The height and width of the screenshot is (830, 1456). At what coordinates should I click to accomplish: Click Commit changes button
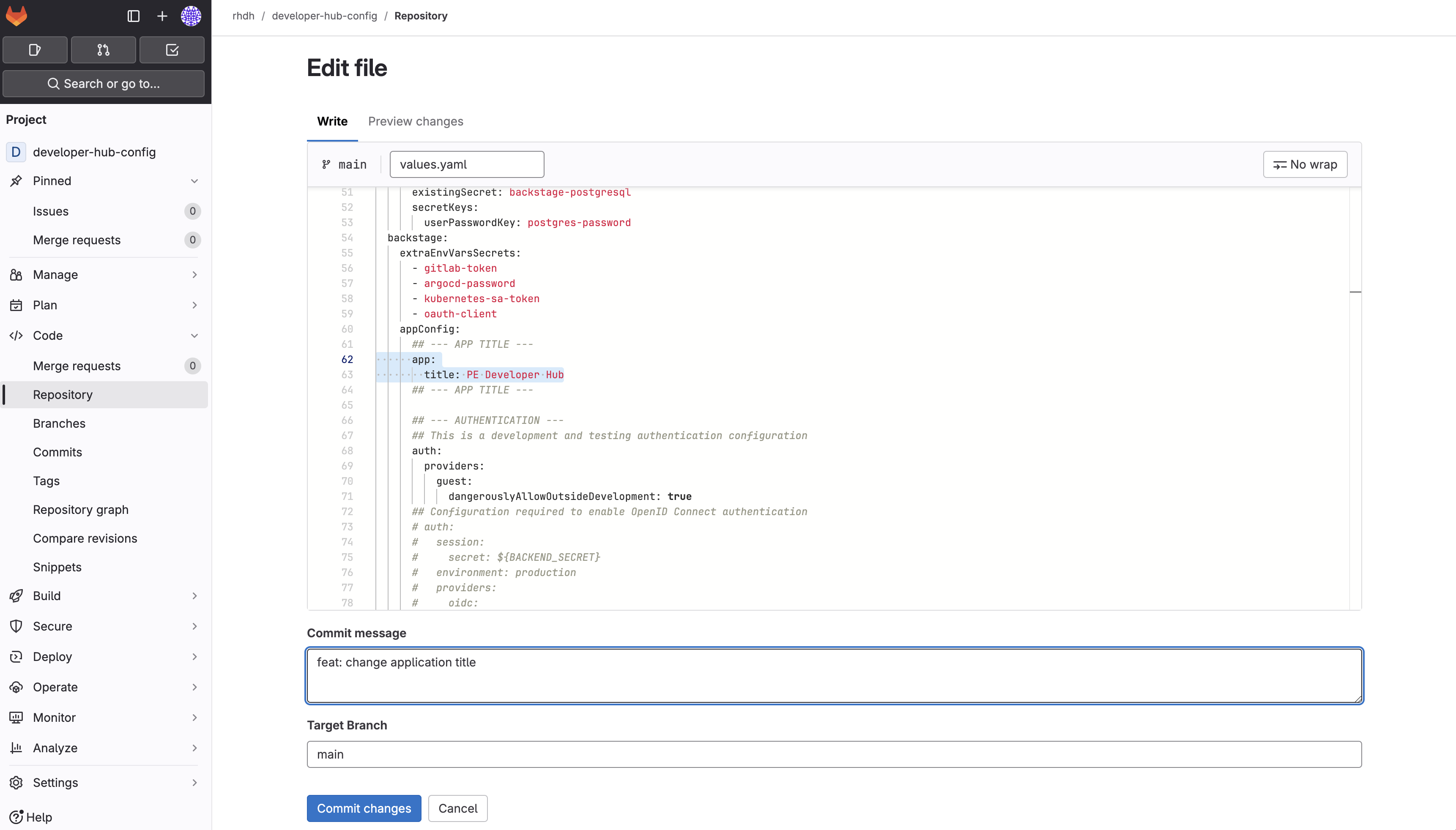tap(364, 808)
